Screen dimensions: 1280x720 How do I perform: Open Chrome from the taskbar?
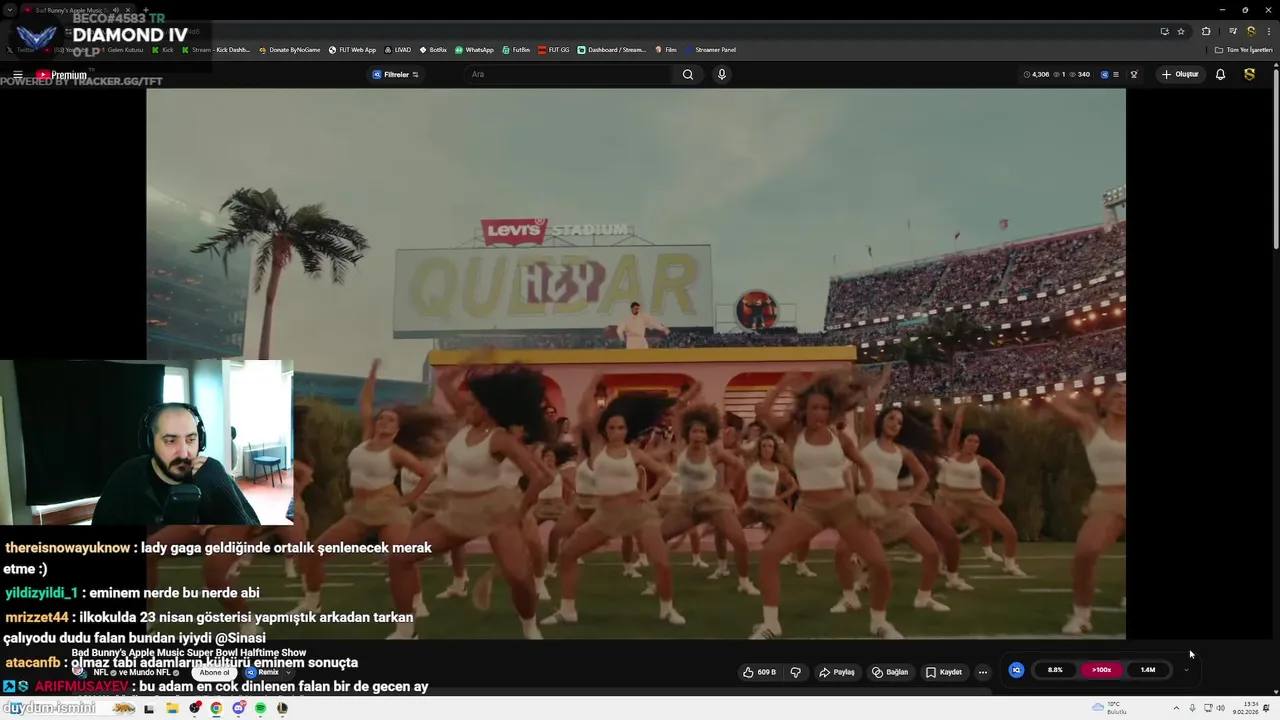[x=216, y=708]
